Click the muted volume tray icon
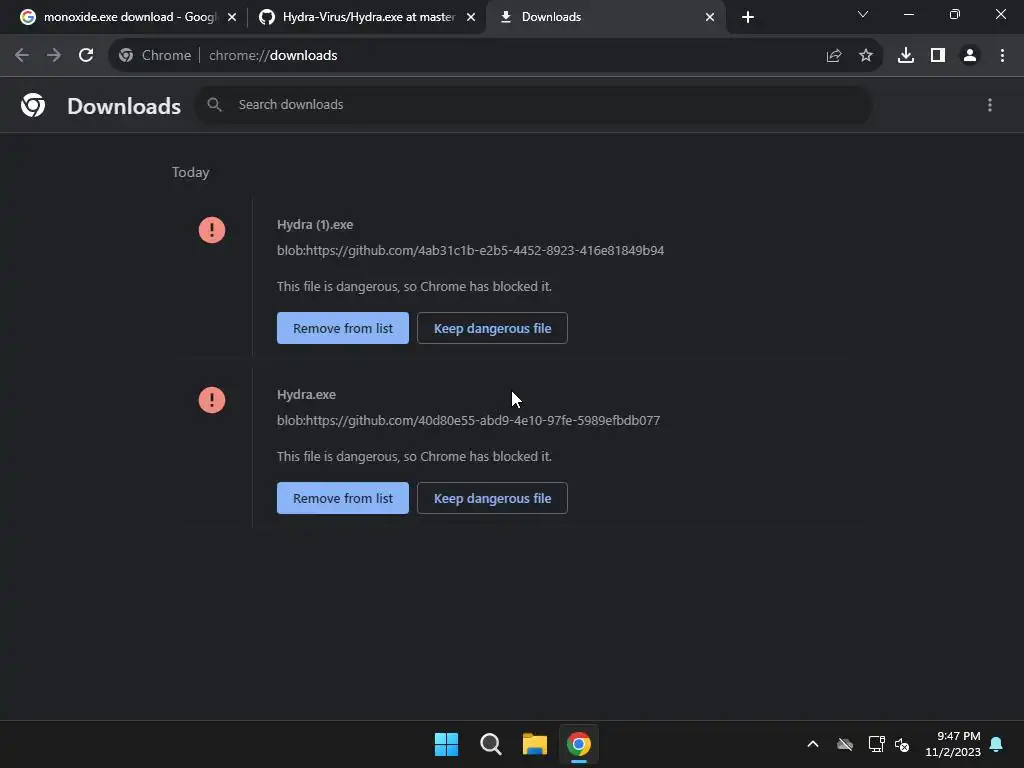The width and height of the screenshot is (1024, 768). coord(902,744)
